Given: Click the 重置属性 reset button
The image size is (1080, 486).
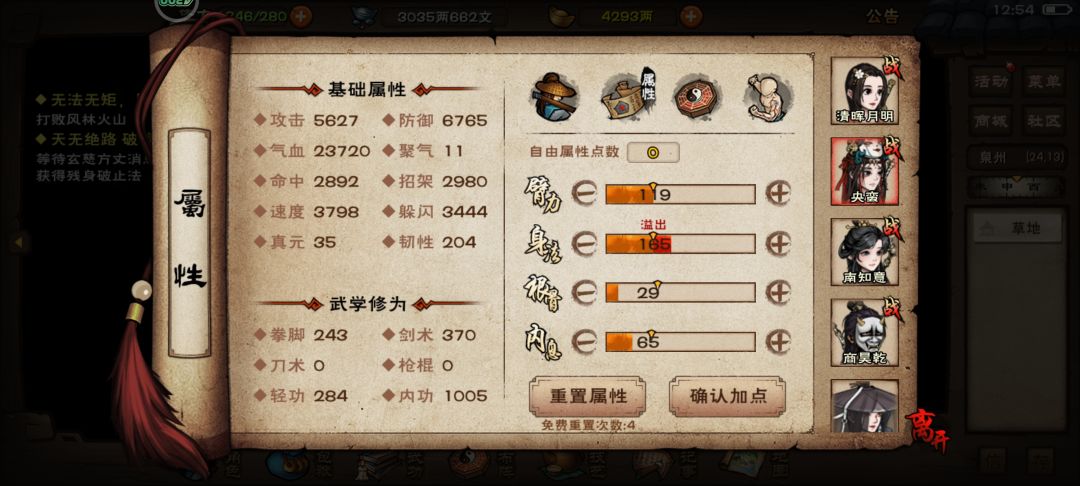Looking at the screenshot, I should click(x=588, y=397).
